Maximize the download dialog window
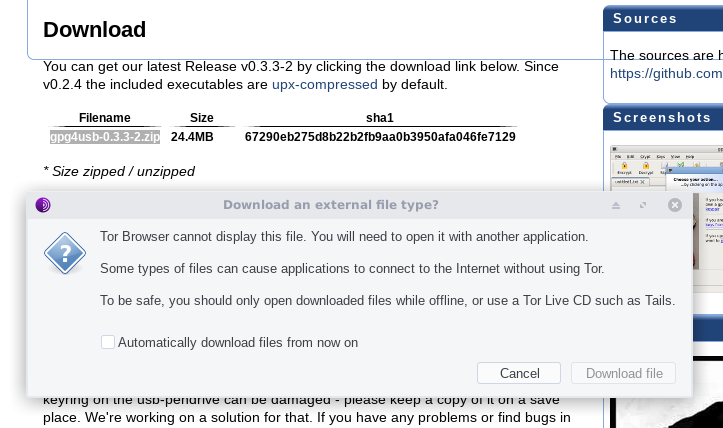Image resolution: width=723 pixels, height=428 pixels. (643, 205)
